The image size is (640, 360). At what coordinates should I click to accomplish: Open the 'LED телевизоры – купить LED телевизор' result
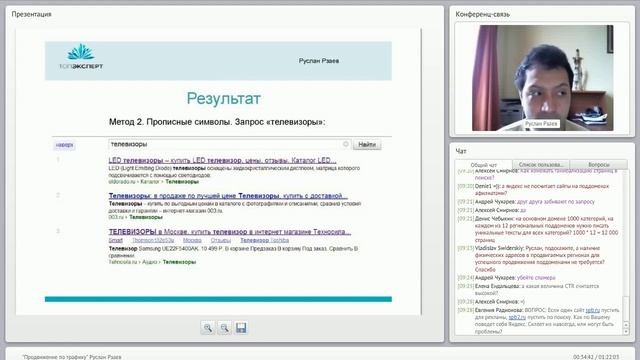pyautogui.click(x=222, y=160)
